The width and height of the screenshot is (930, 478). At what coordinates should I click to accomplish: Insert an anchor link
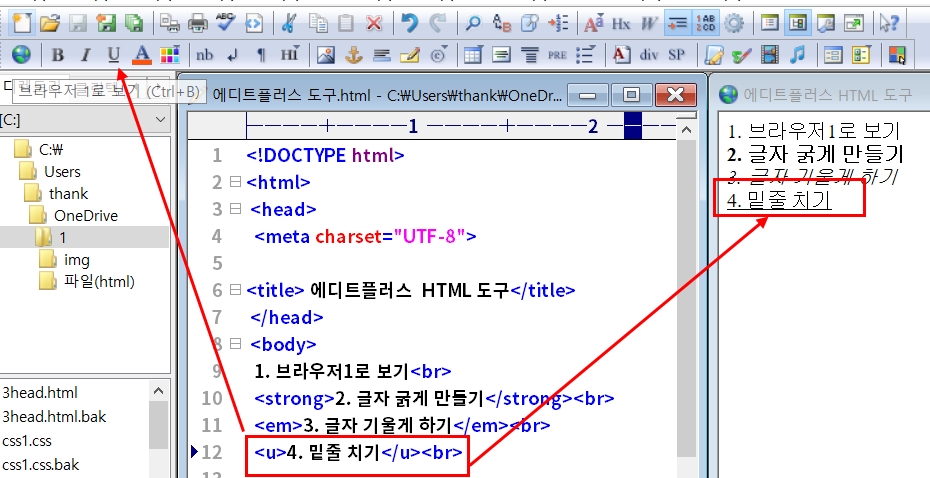[353, 55]
